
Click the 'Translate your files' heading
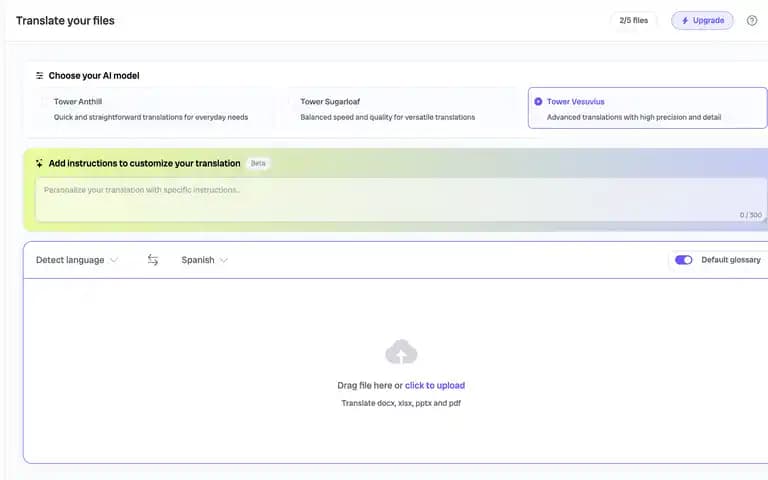[65, 21]
